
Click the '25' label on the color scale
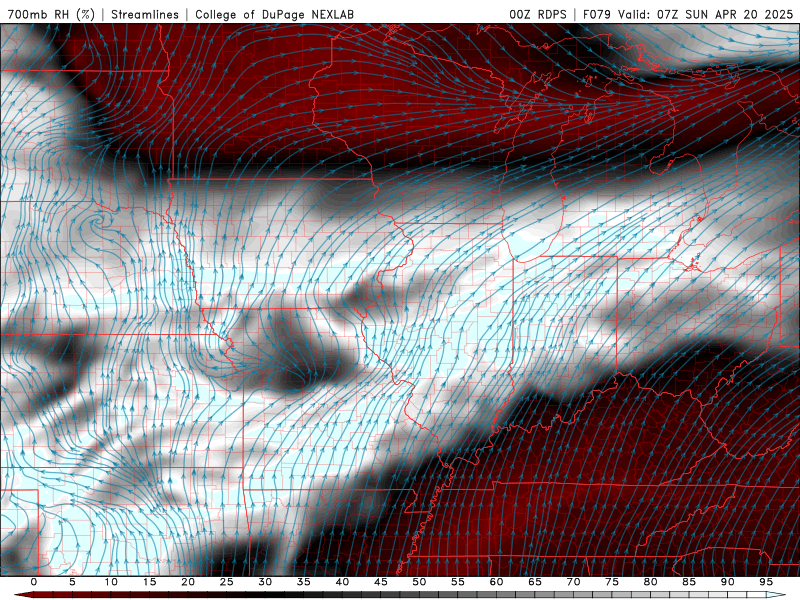pyautogui.click(x=227, y=582)
